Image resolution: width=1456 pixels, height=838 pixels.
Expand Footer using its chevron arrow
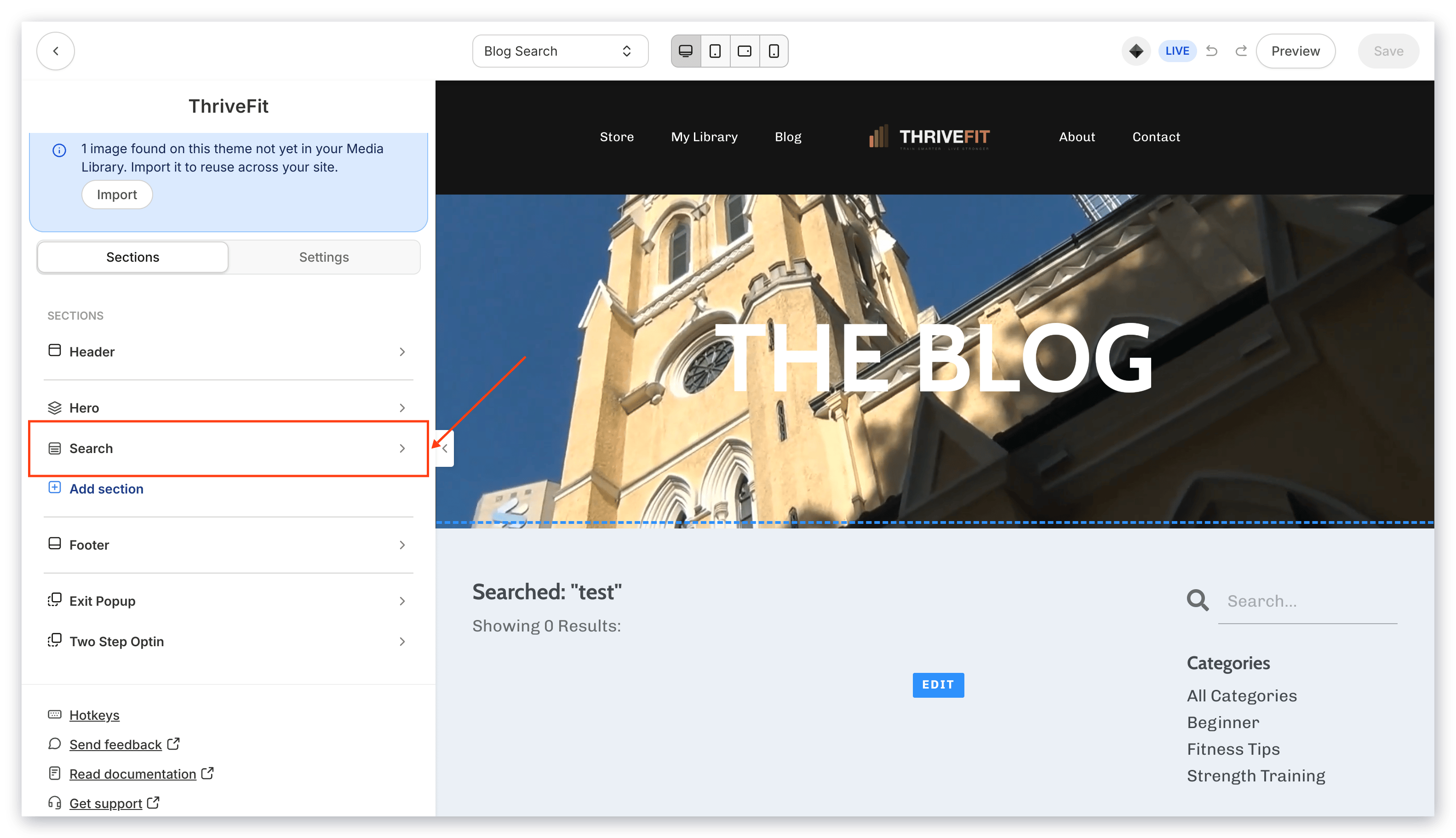(x=401, y=545)
